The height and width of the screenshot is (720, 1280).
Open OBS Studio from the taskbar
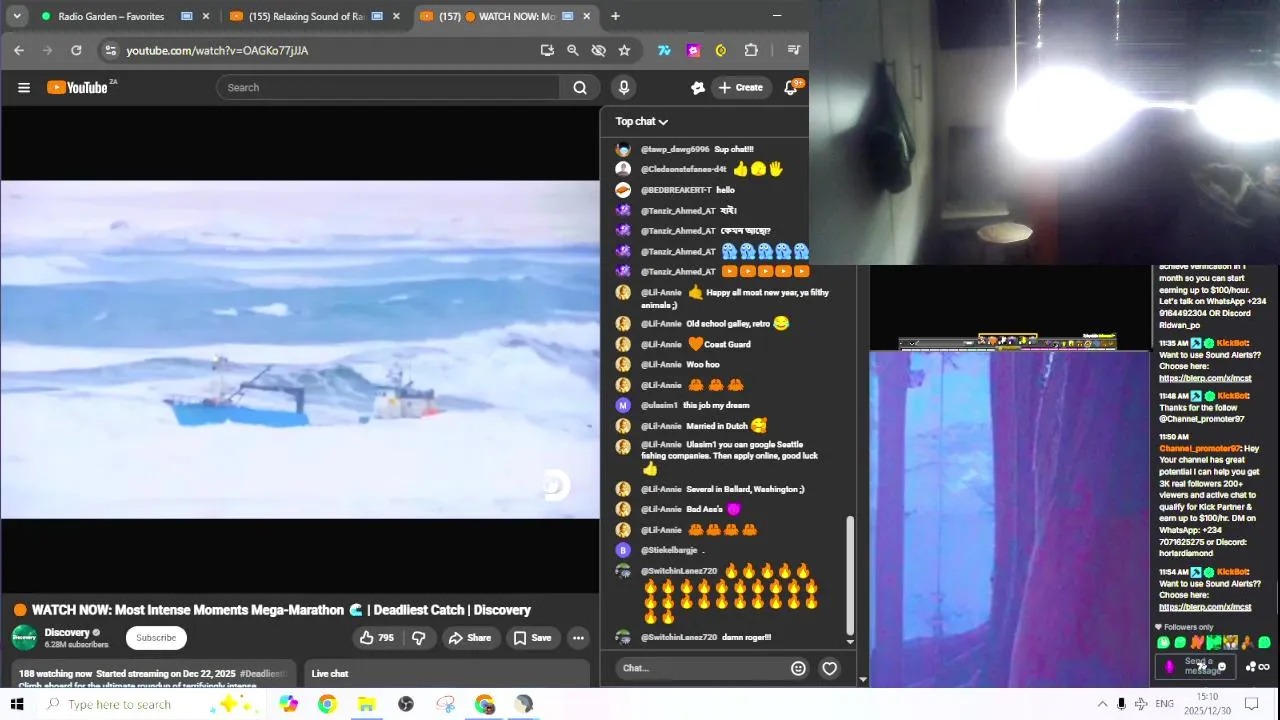pos(406,704)
